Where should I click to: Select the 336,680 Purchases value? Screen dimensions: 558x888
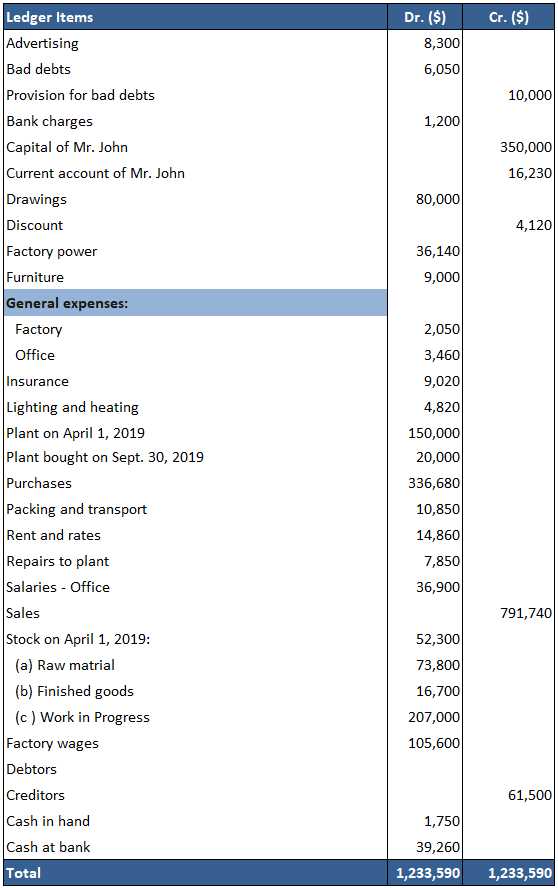click(x=434, y=484)
